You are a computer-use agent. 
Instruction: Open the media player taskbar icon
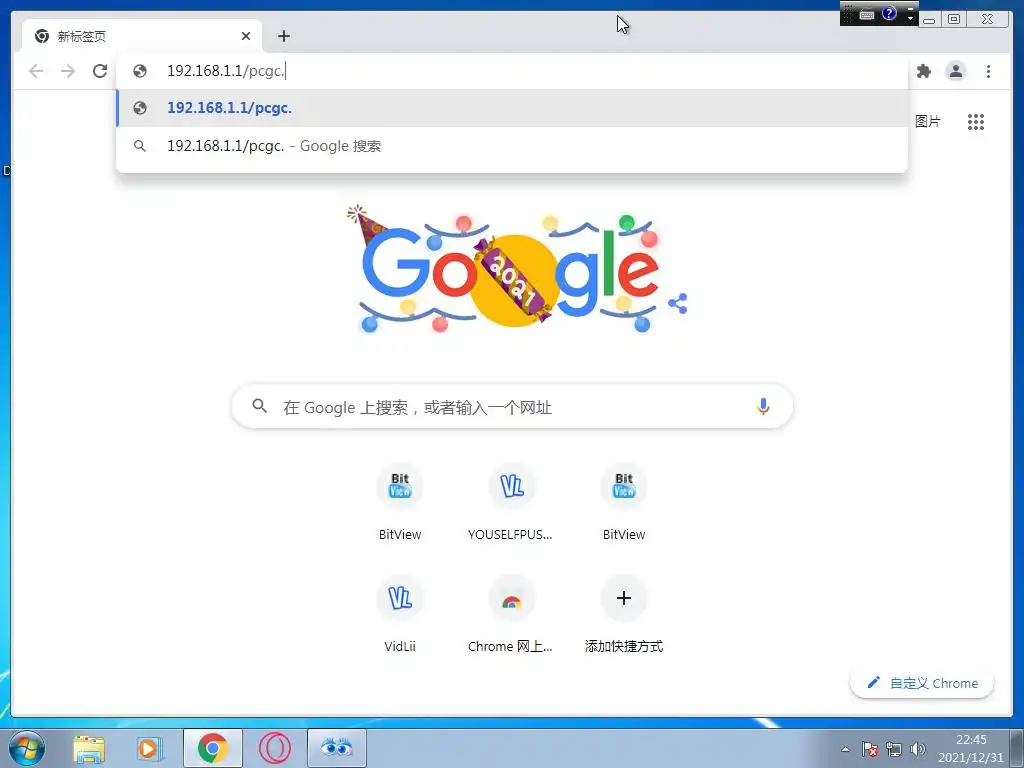[x=149, y=748]
